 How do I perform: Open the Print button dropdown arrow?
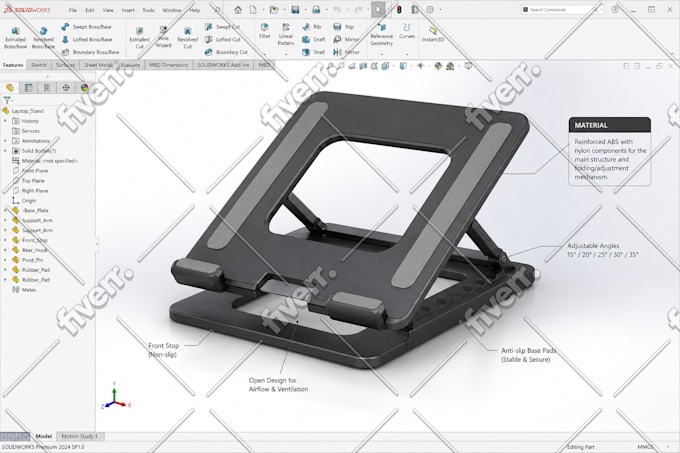click(326, 10)
